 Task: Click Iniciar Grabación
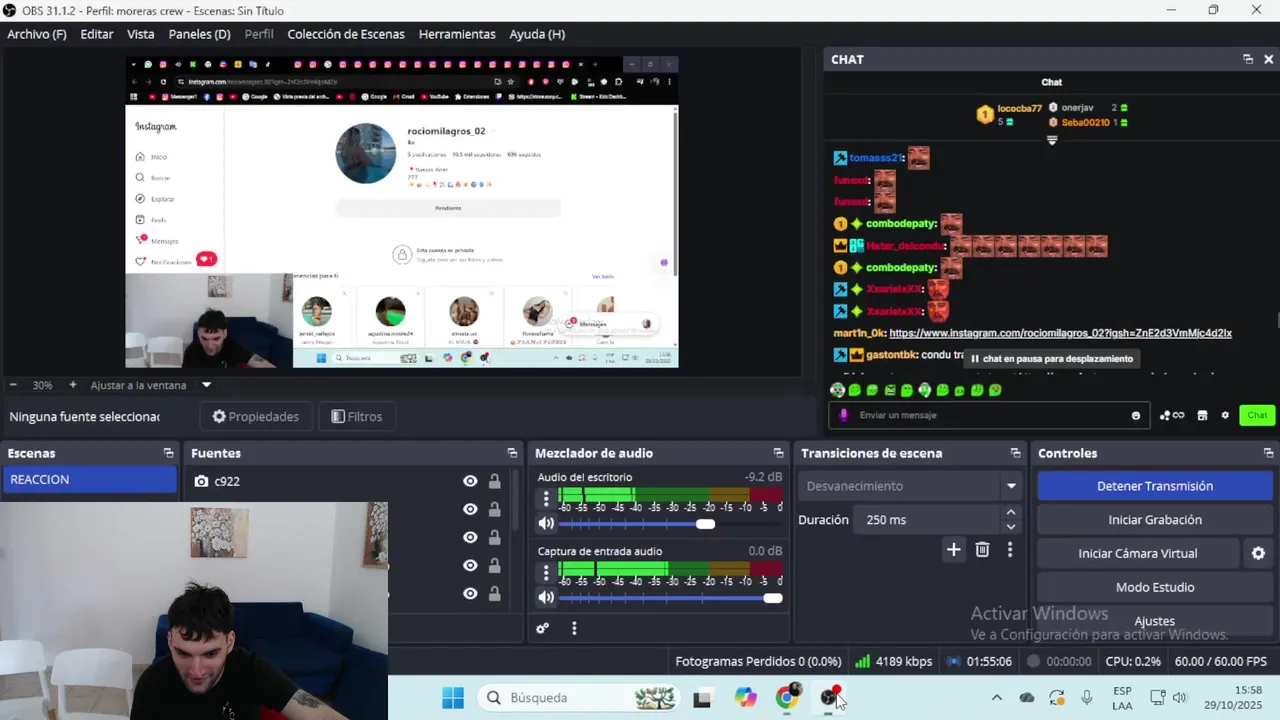tap(1155, 520)
